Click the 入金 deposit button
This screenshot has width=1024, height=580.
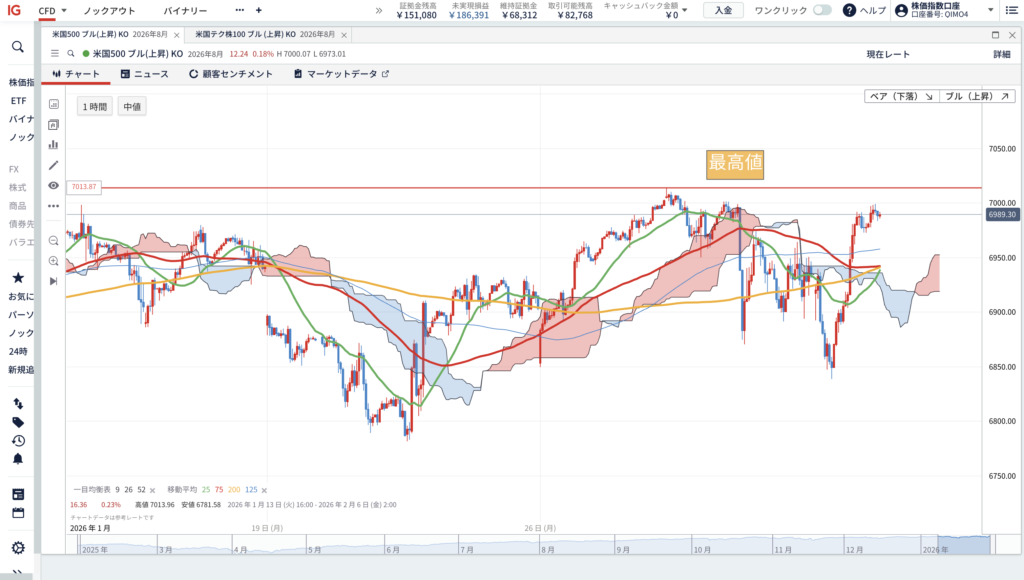tap(723, 10)
